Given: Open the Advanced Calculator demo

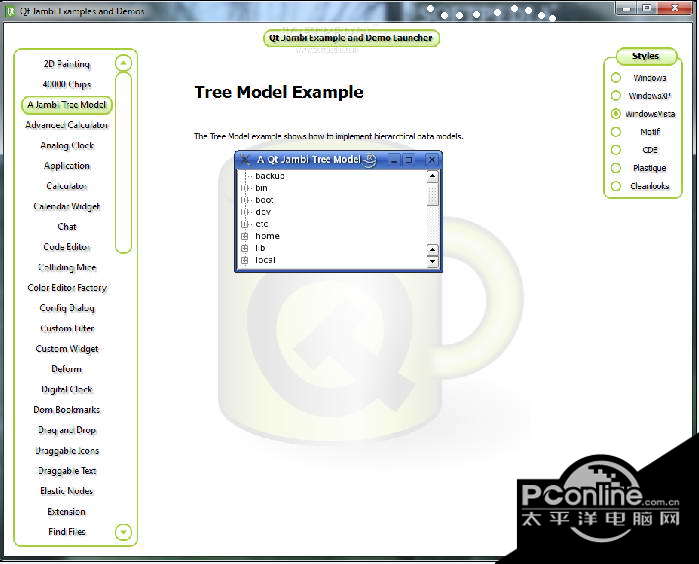Looking at the screenshot, I should coord(67,125).
